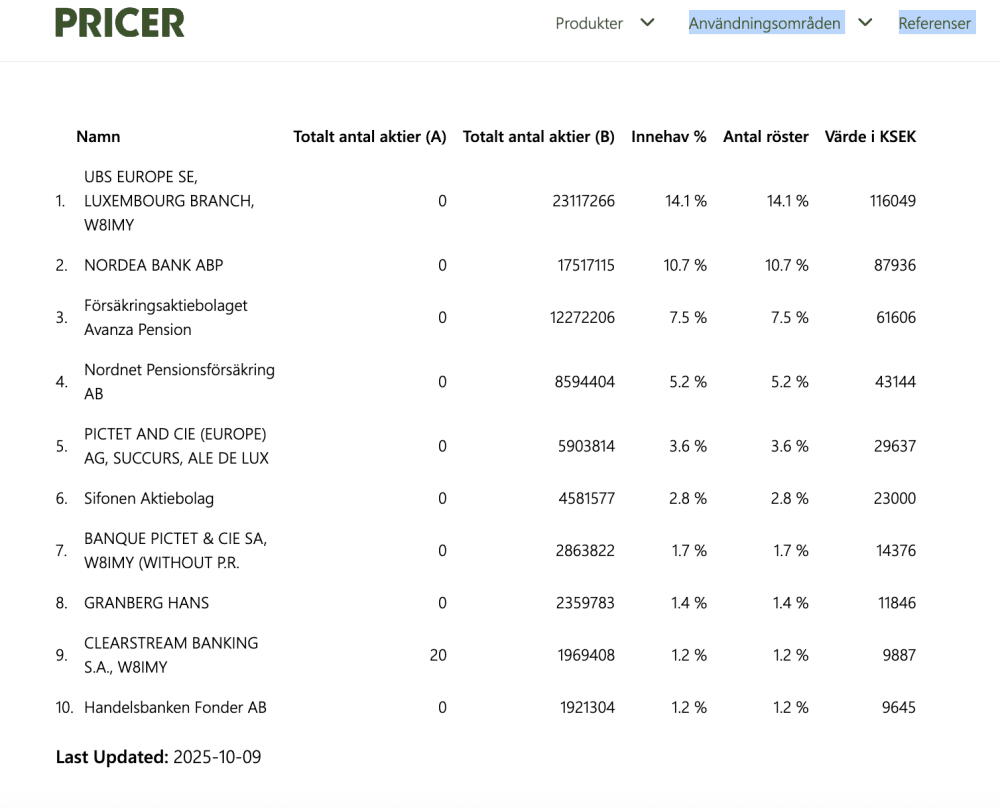The width and height of the screenshot is (1000, 808).
Task: Click the Totalt antal aktier (B) header
Action: 539,136
